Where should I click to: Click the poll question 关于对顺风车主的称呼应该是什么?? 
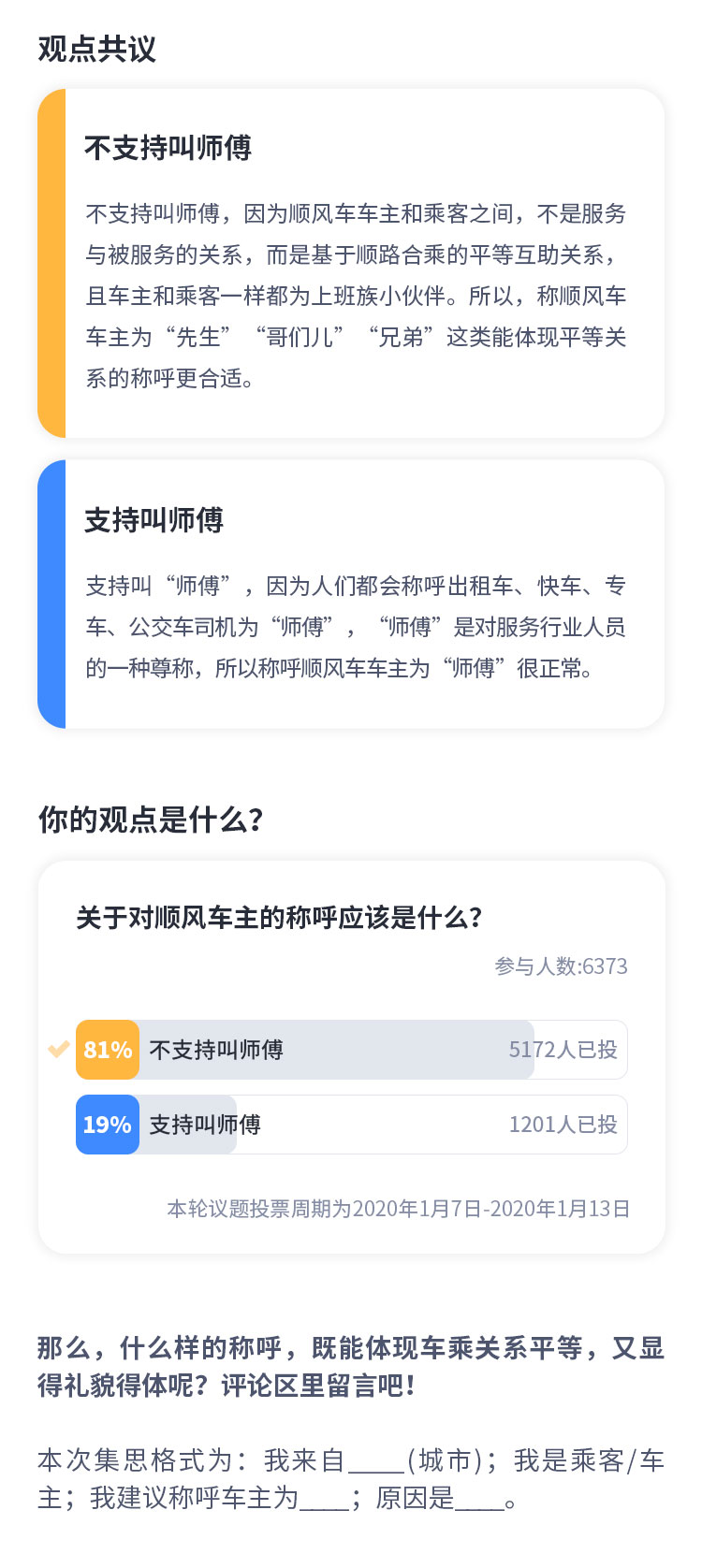[279, 917]
